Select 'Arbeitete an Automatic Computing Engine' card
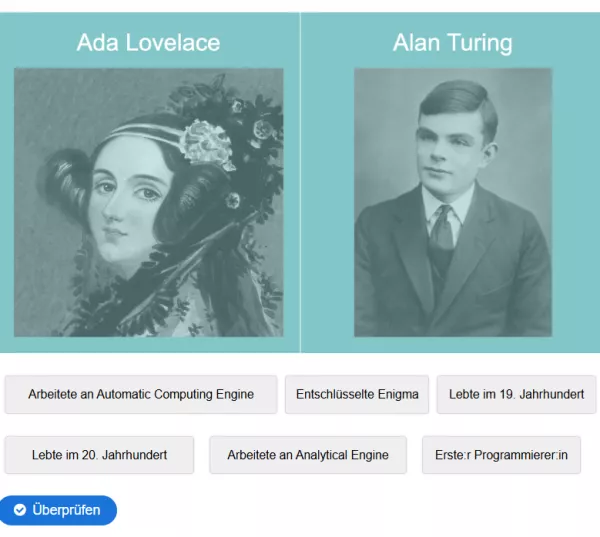Viewport: 600px width, 537px height. 141,395
